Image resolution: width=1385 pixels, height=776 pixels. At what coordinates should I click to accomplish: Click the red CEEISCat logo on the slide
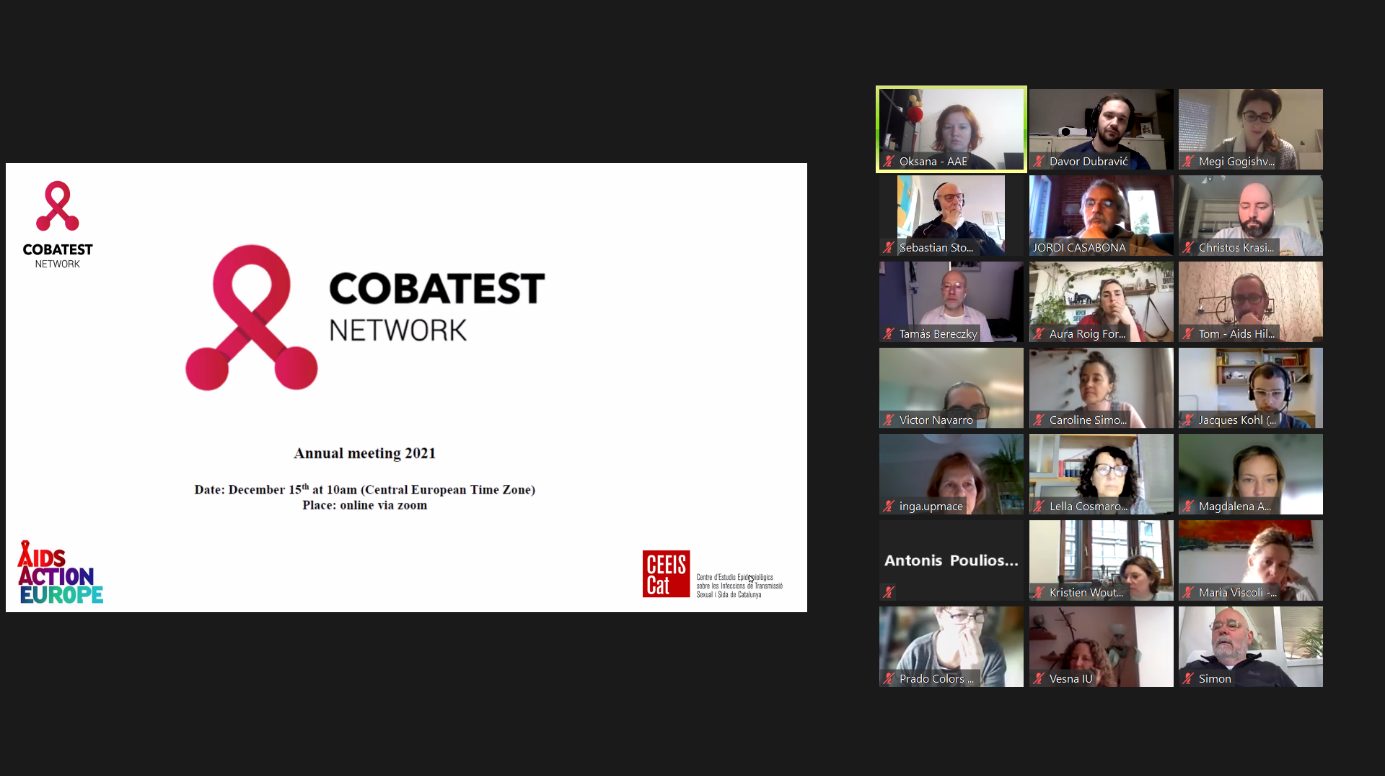(666, 574)
